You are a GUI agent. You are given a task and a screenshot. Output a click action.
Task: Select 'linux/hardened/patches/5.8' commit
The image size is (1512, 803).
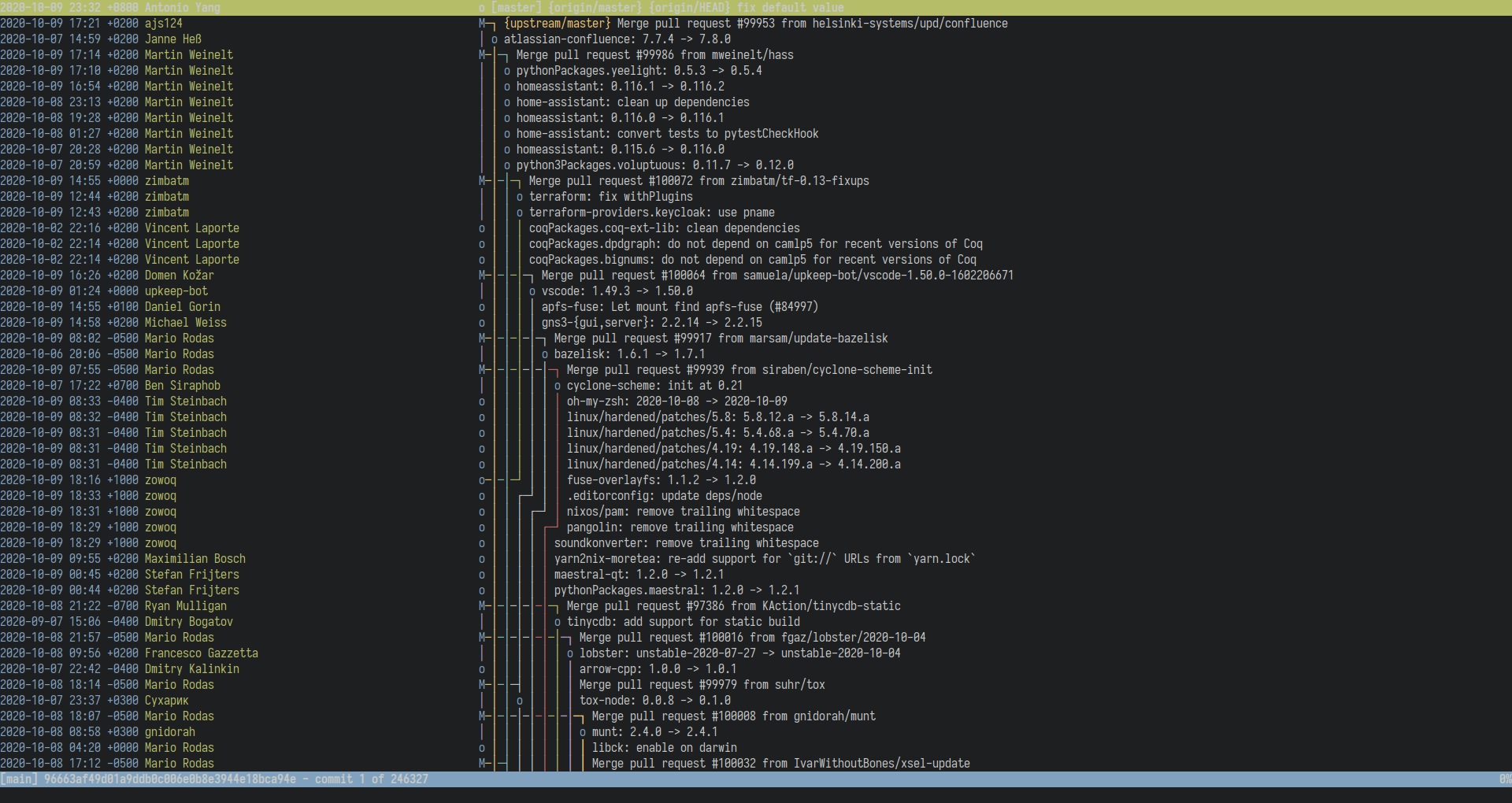click(x=756, y=417)
